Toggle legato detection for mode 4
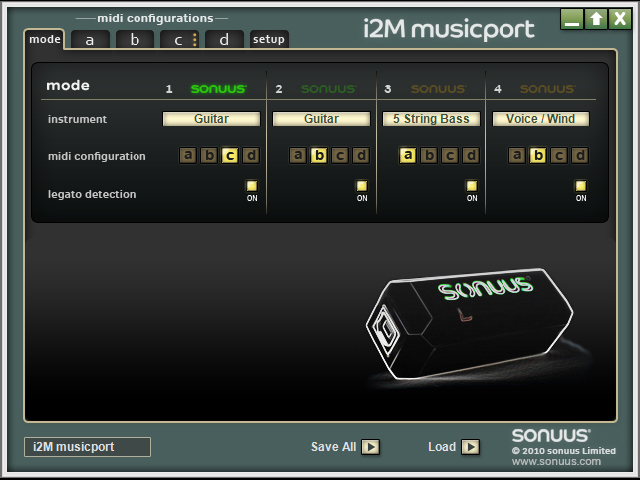The height and width of the screenshot is (480, 640). click(x=581, y=186)
